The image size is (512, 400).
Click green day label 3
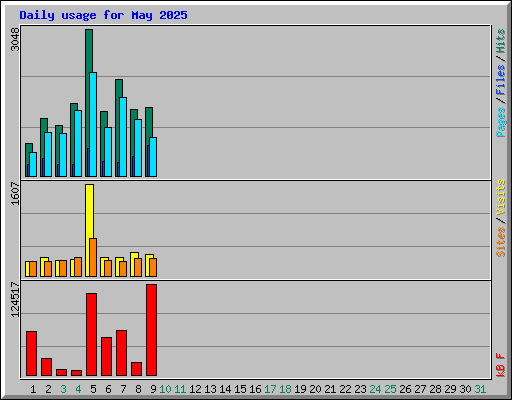click(63, 389)
